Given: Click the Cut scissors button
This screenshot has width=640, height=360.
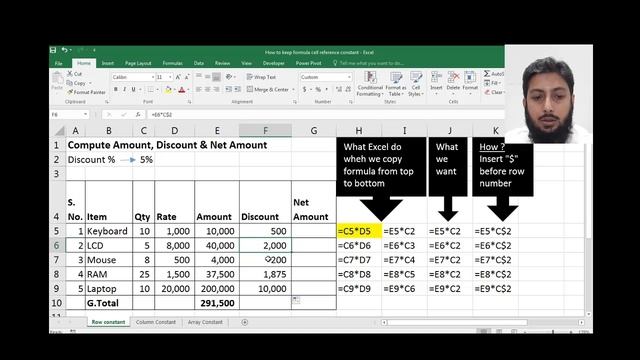Looking at the screenshot, I should [75, 74].
